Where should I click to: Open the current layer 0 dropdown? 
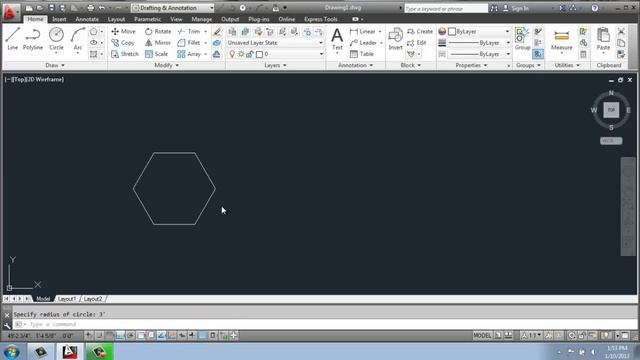click(275, 54)
